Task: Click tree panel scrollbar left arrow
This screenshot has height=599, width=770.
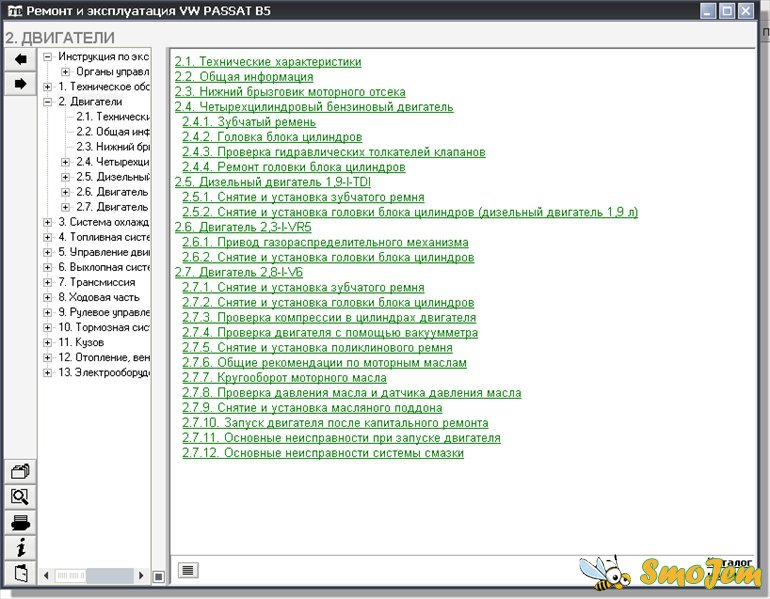Action: 46,575
